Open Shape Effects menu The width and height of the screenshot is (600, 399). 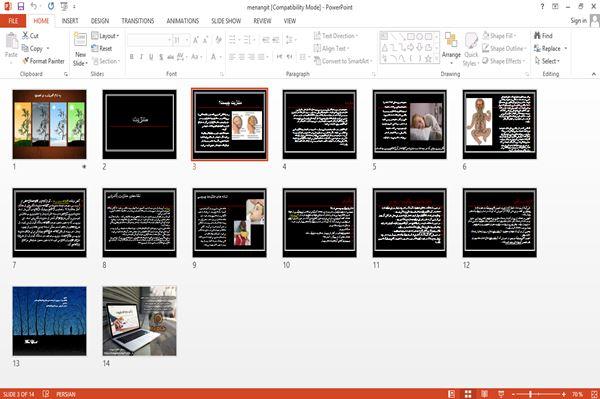click(x=504, y=61)
